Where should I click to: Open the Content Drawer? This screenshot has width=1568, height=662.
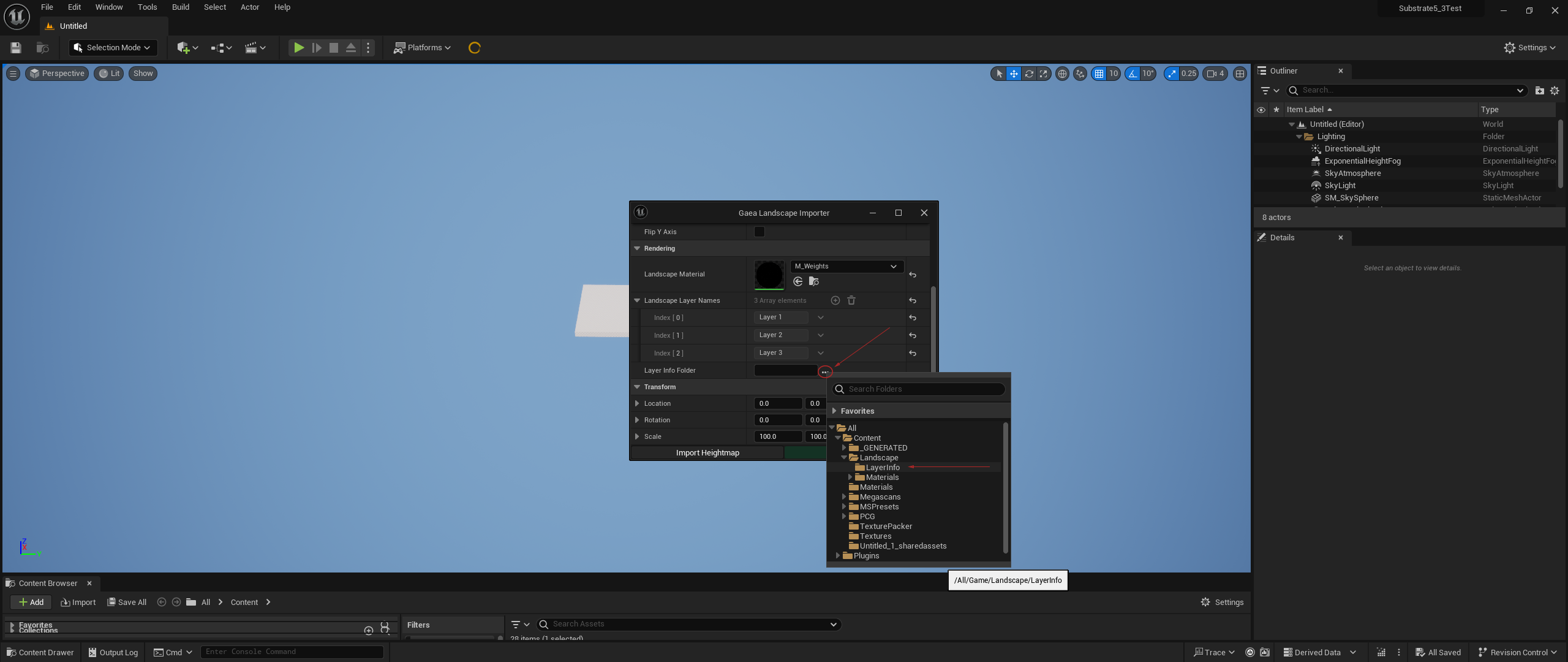point(39,653)
